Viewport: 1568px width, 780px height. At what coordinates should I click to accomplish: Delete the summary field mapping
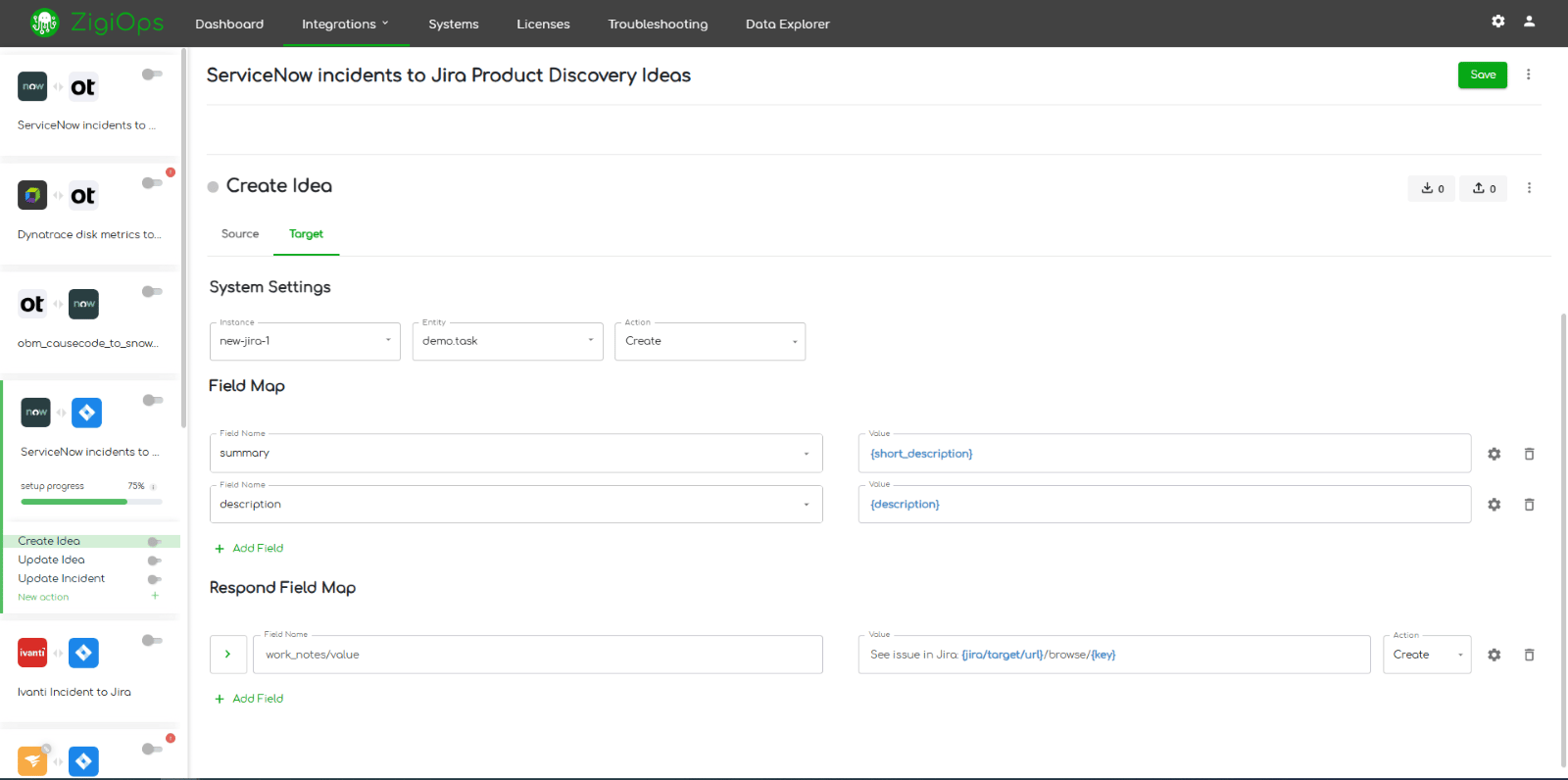point(1529,454)
